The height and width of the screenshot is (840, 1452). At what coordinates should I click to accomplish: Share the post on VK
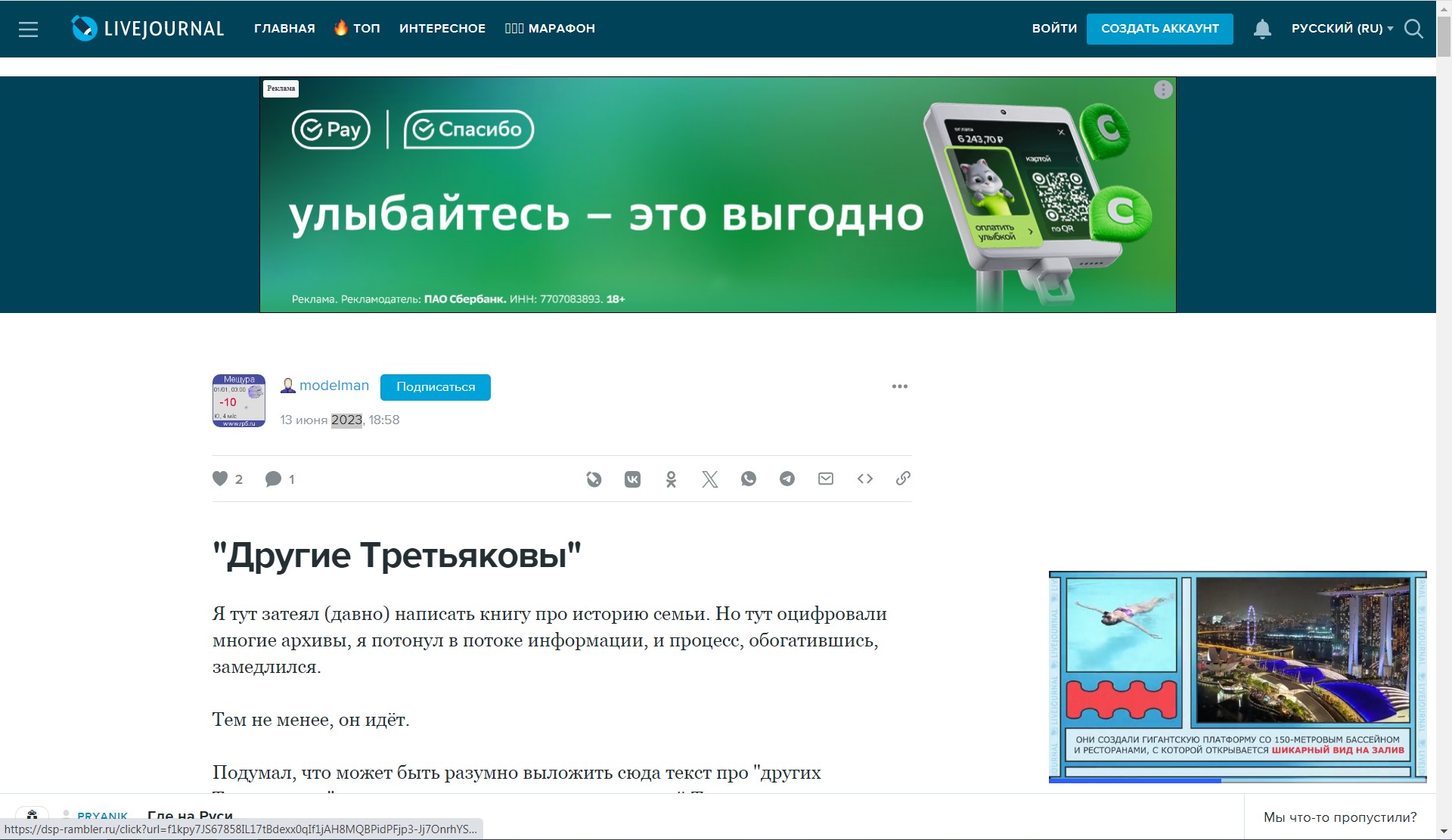632,479
